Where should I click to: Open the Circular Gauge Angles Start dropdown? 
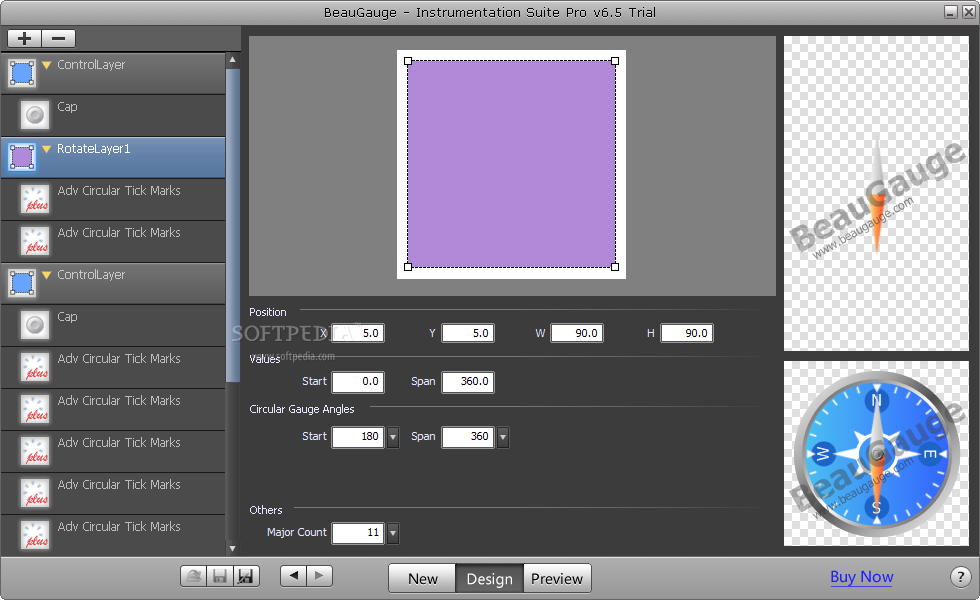coord(392,437)
